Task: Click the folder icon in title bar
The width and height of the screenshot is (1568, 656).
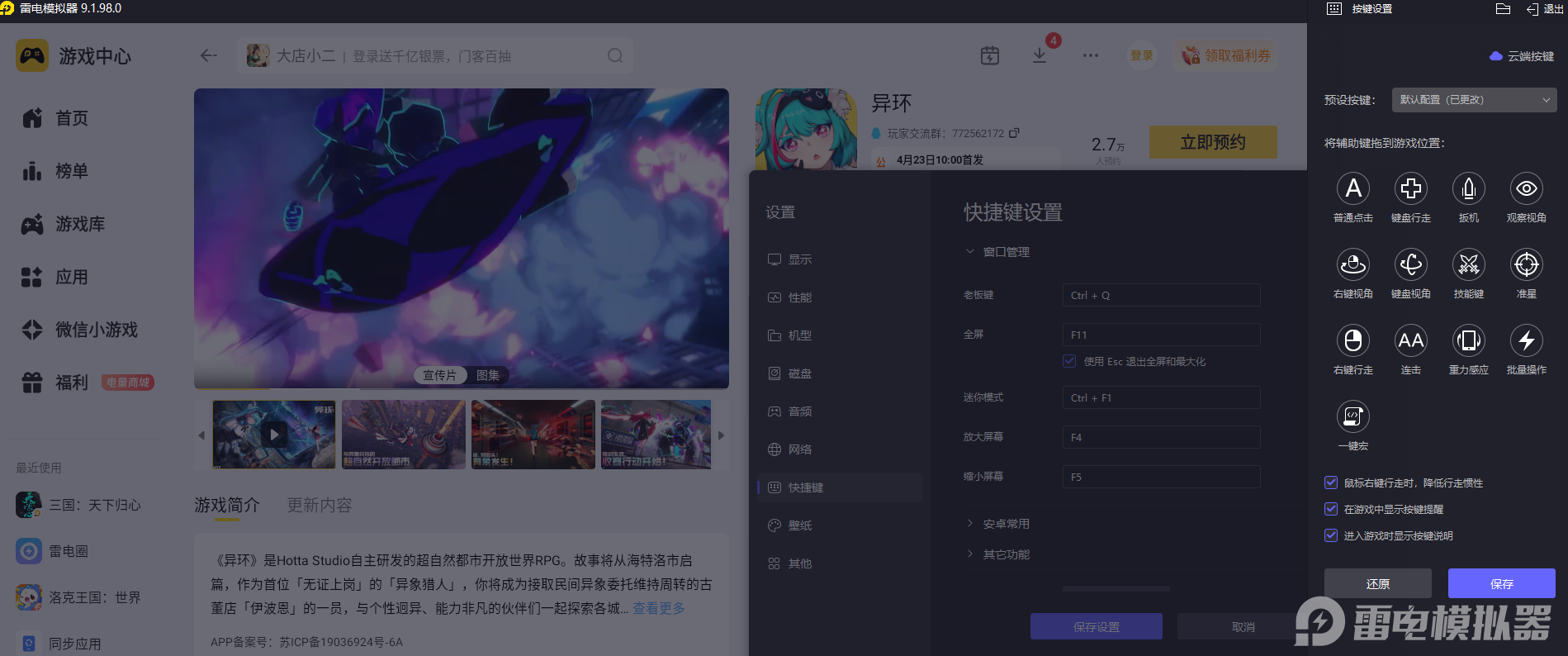Action: click(1503, 9)
